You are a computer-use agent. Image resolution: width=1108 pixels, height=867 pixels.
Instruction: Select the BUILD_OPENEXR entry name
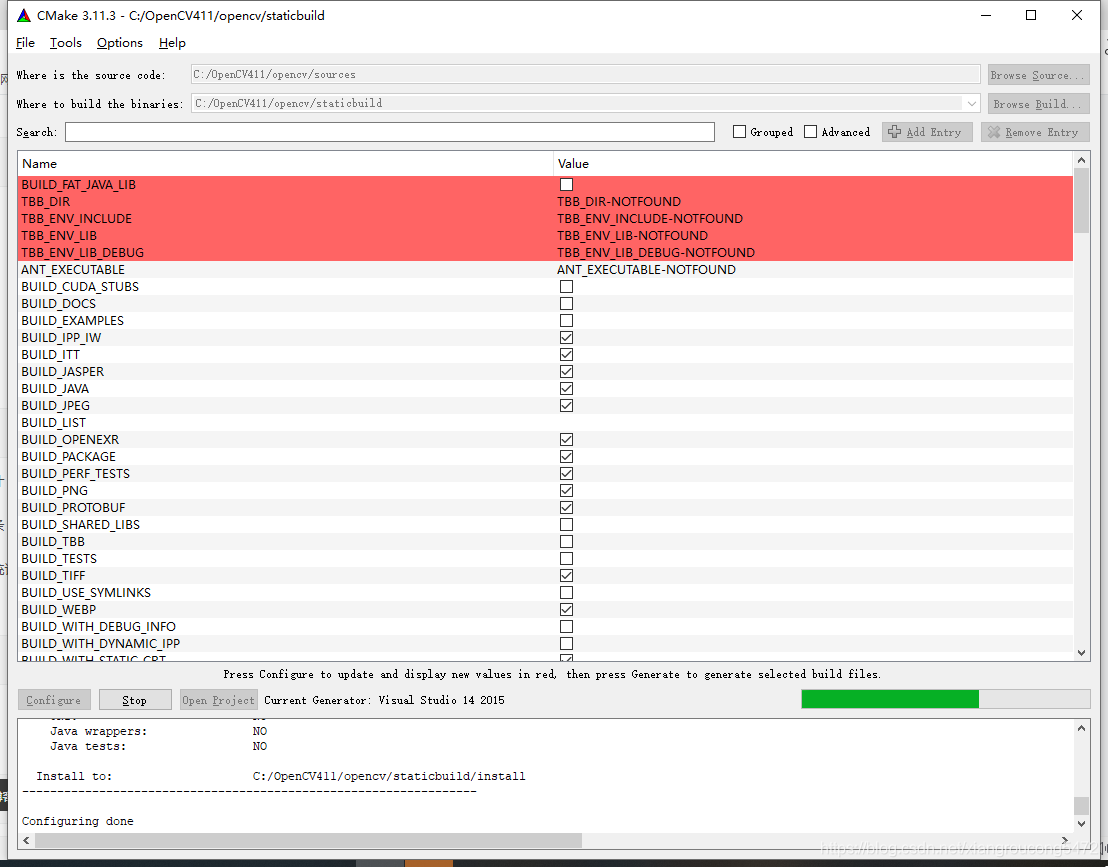pyautogui.click(x=70, y=440)
